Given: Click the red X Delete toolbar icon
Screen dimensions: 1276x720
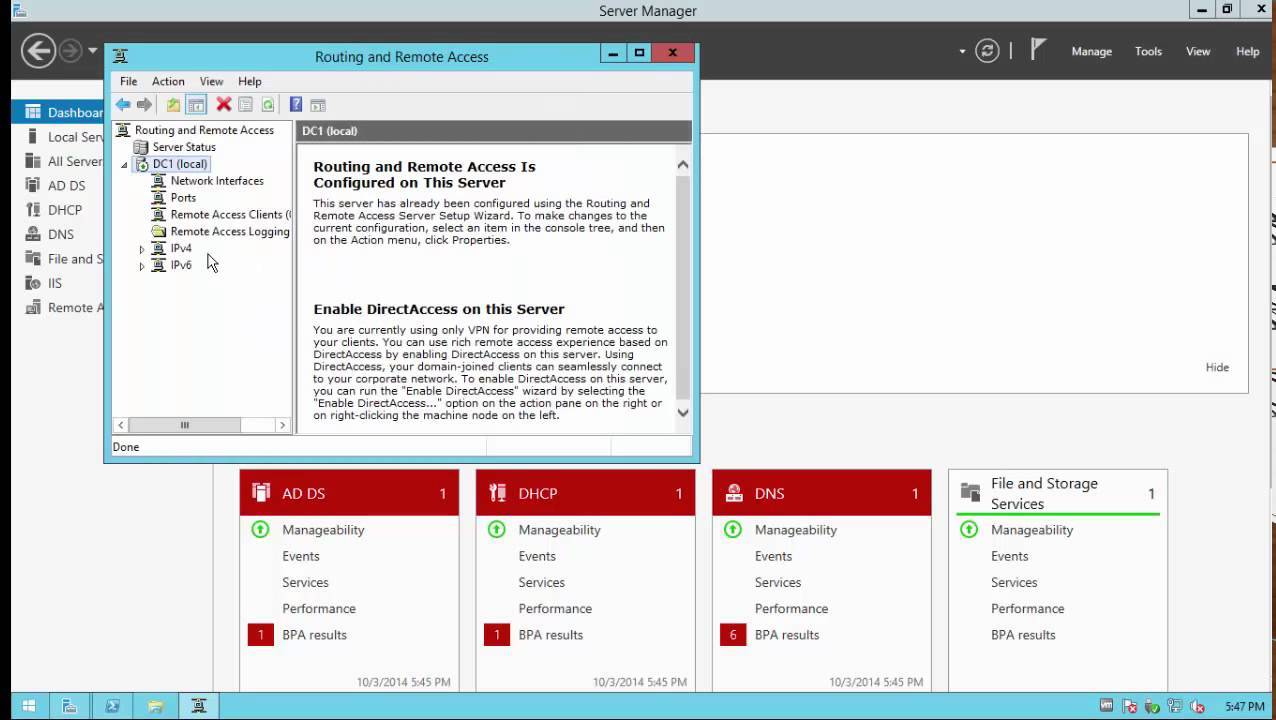Looking at the screenshot, I should click(x=224, y=105).
